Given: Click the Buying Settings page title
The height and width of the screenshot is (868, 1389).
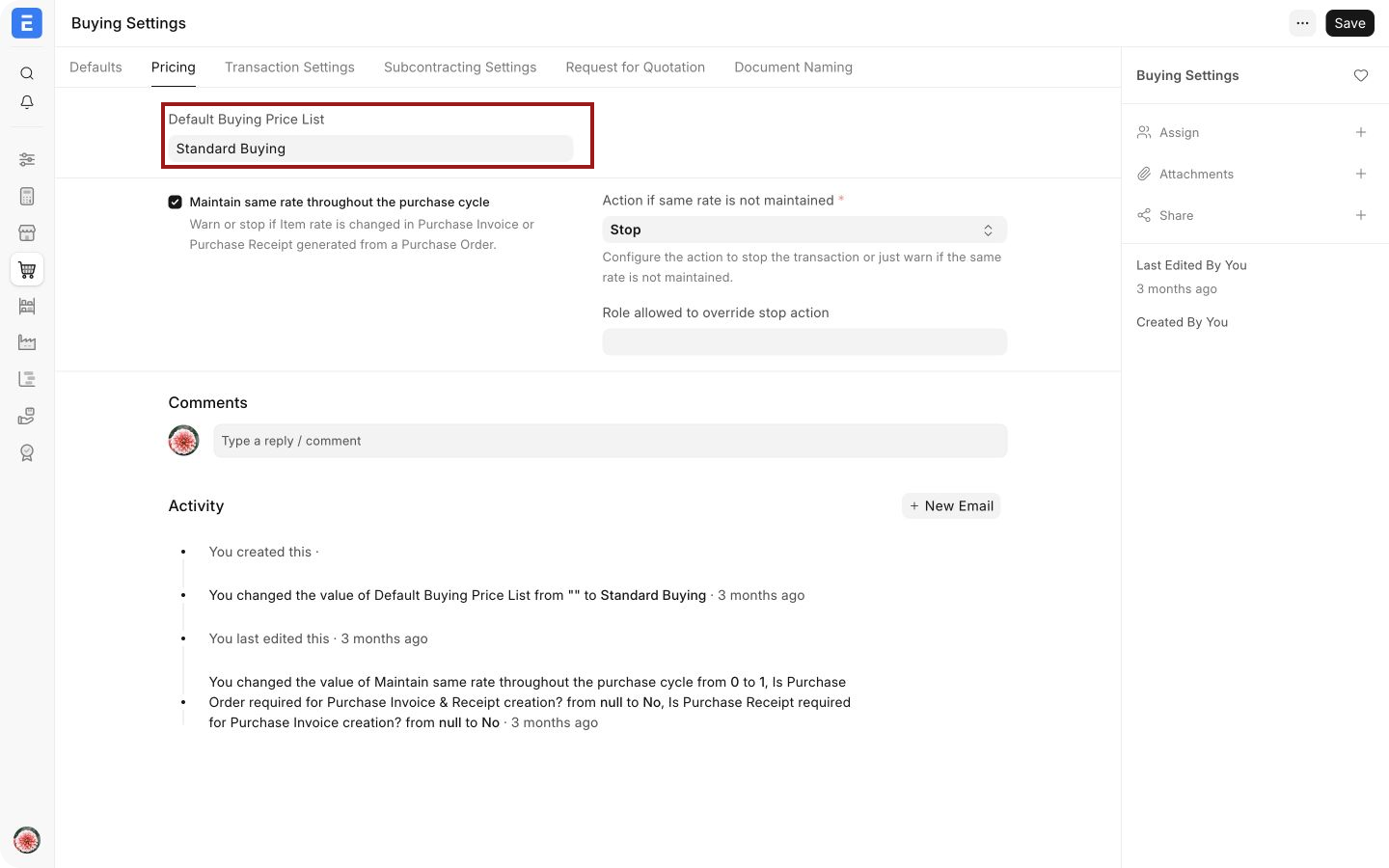Looking at the screenshot, I should click(x=128, y=23).
